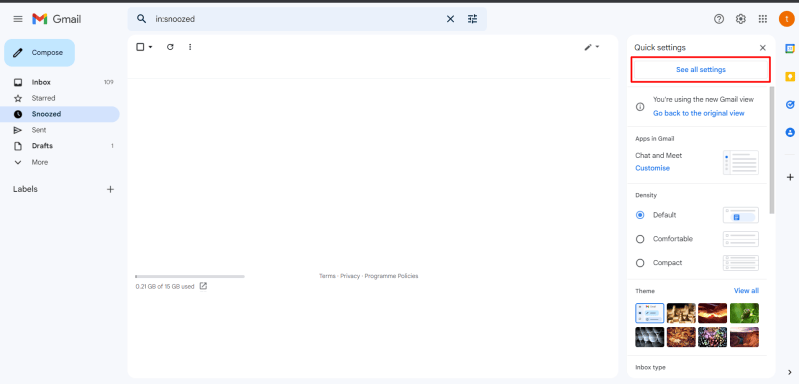Tick the select all checkbox

(x=140, y=47)
